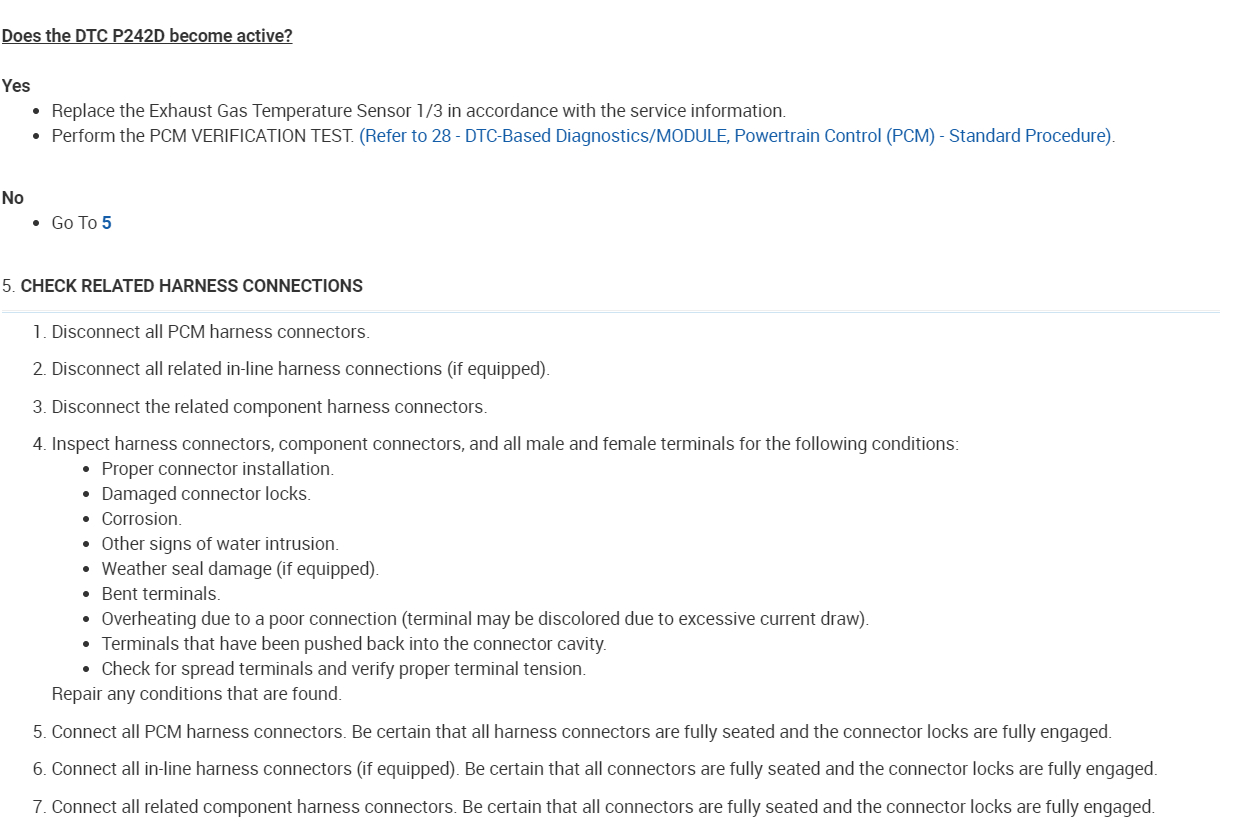Click step 'Disconnect all PCM harness connectors'

210,332
